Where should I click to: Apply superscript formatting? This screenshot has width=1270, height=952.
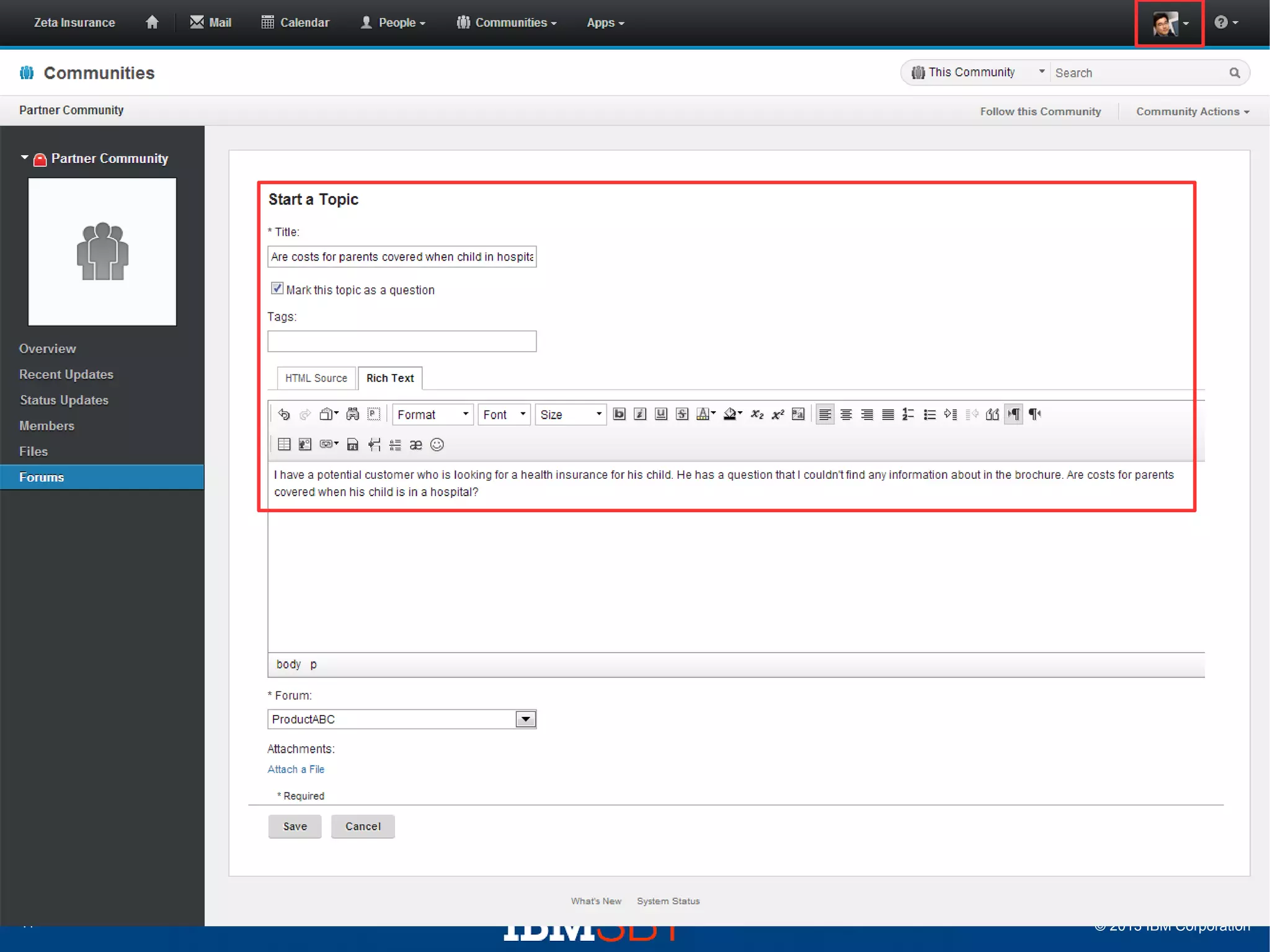coord(778,414)
